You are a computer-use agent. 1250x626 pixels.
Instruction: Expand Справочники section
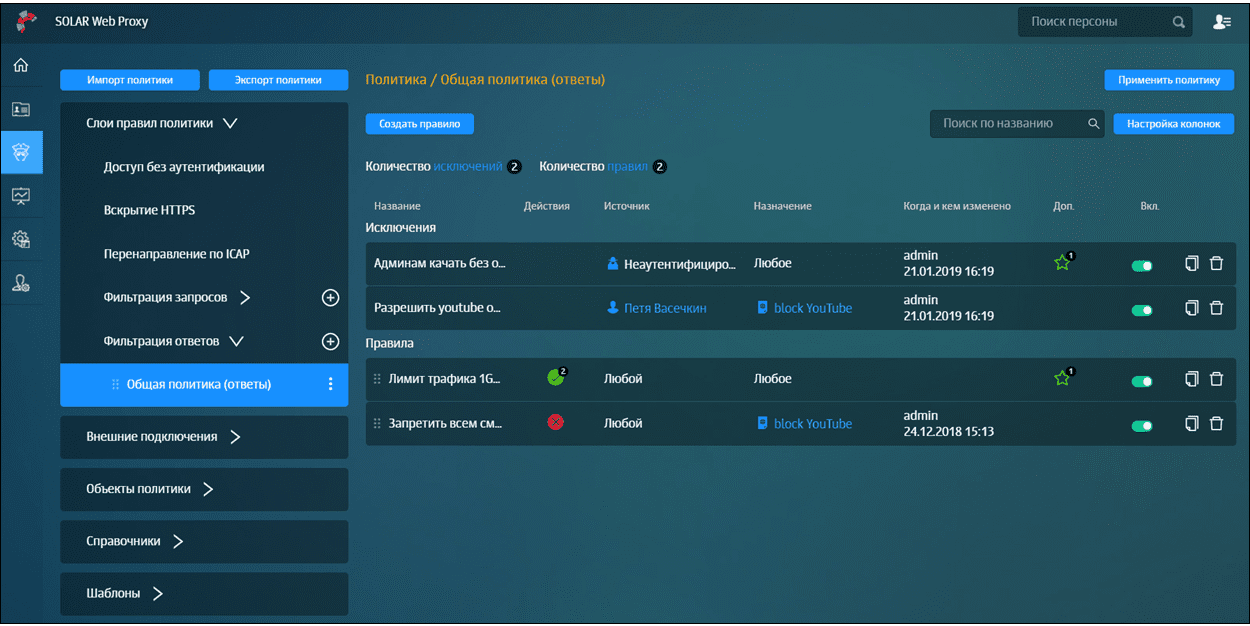pos(178,541)
